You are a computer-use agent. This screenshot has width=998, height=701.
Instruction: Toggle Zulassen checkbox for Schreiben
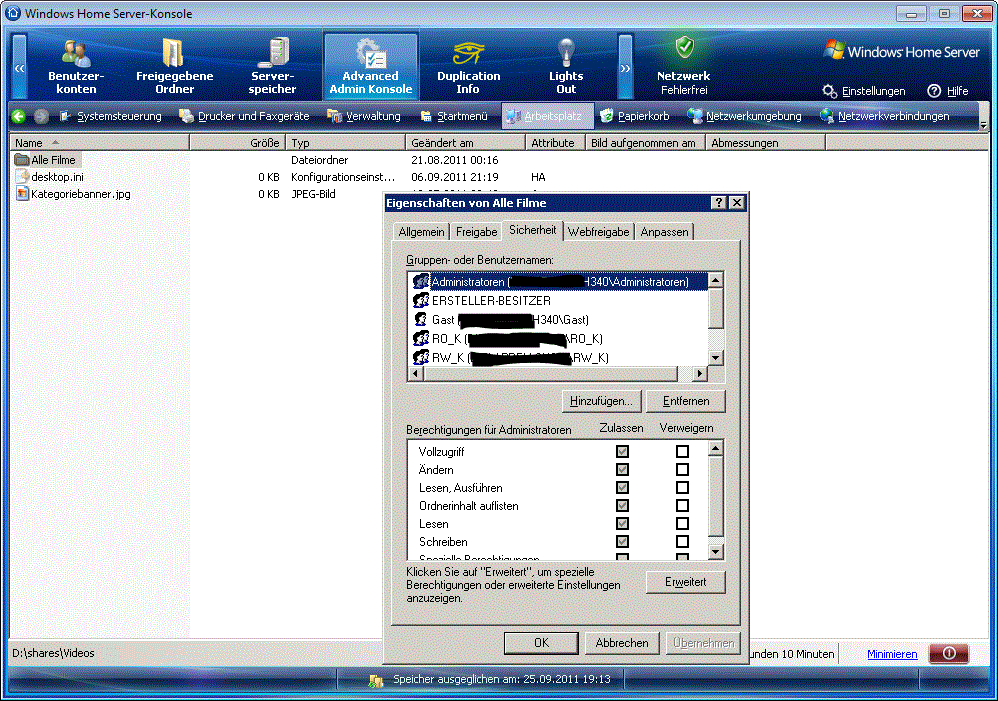622,542
